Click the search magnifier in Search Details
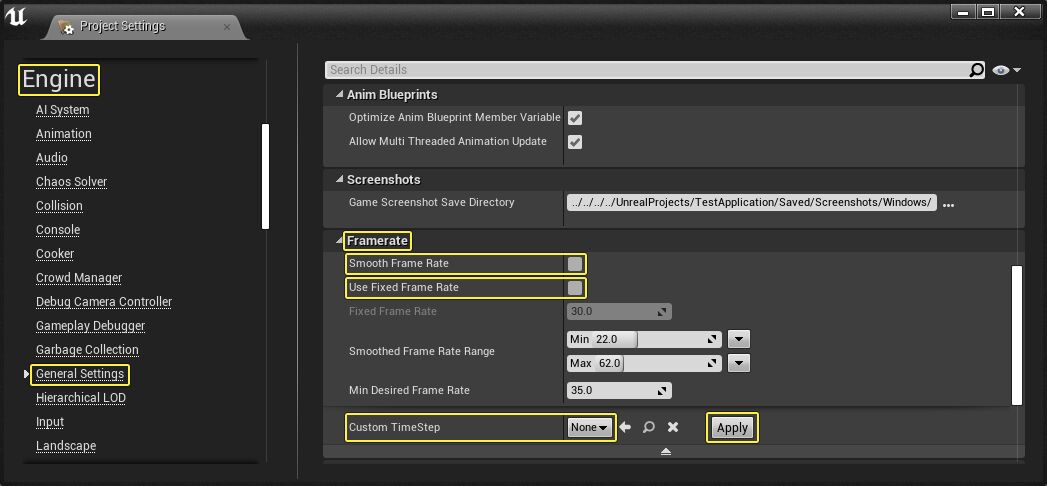Image resolution: width=1047 pixels, height=486 pixels. pos(976,69)
